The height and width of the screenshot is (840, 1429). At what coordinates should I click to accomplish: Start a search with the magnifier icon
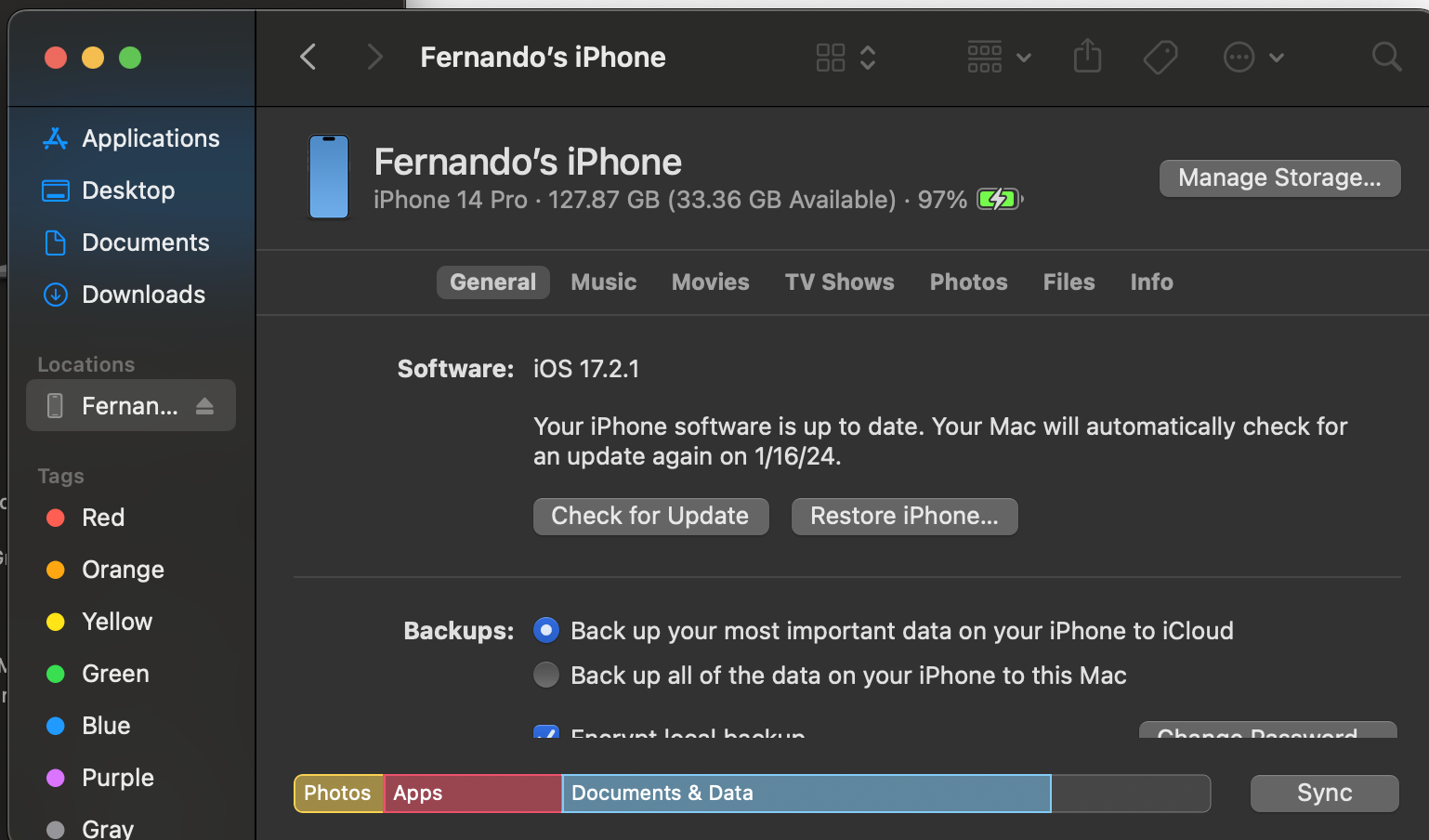(1386, 57)
